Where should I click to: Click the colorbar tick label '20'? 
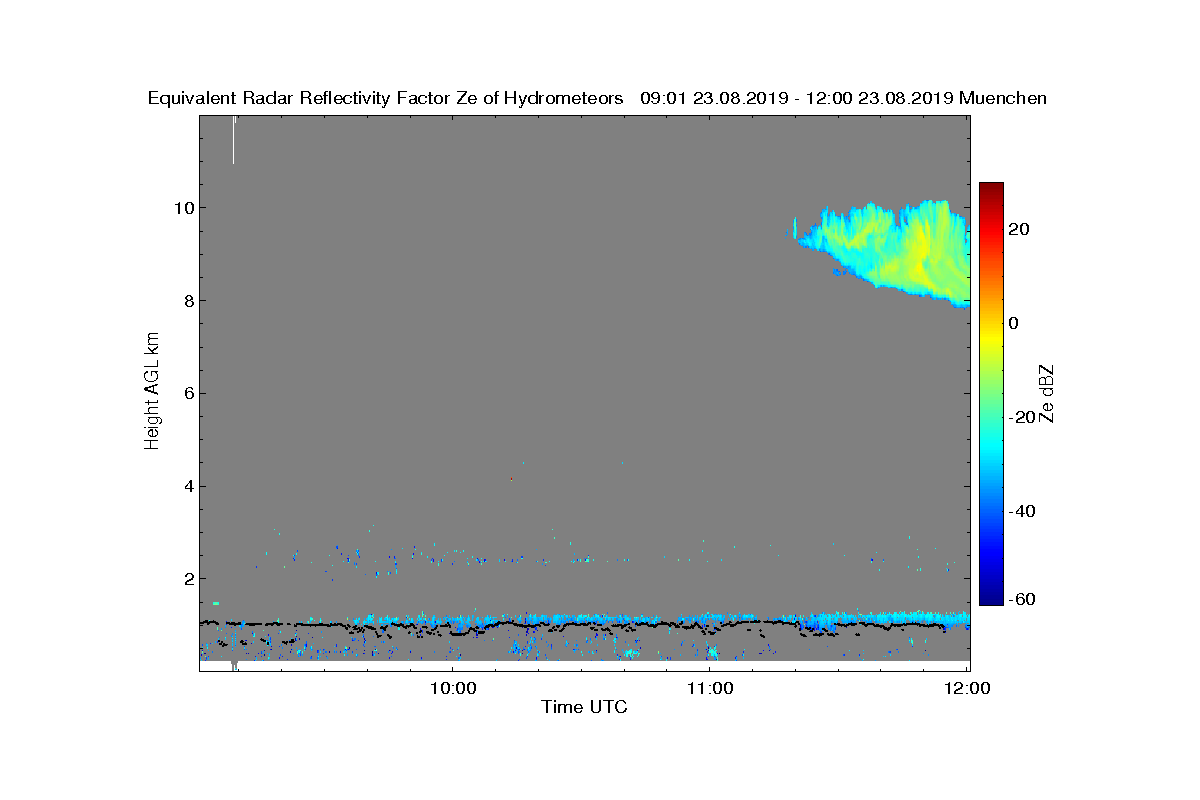[x=1020, y=229]
